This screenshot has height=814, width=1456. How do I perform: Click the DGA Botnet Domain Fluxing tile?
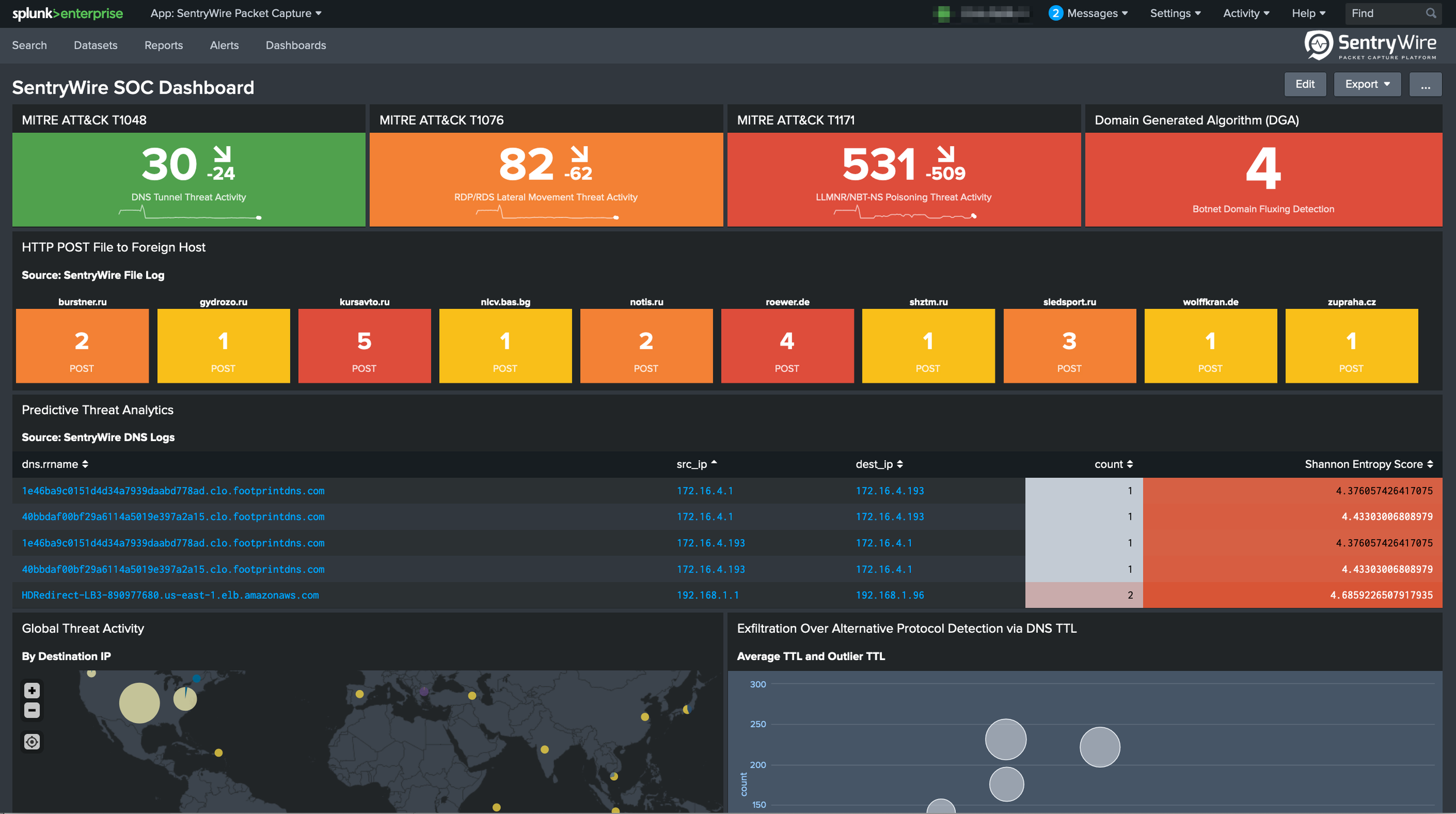[x=1263, y=179]
